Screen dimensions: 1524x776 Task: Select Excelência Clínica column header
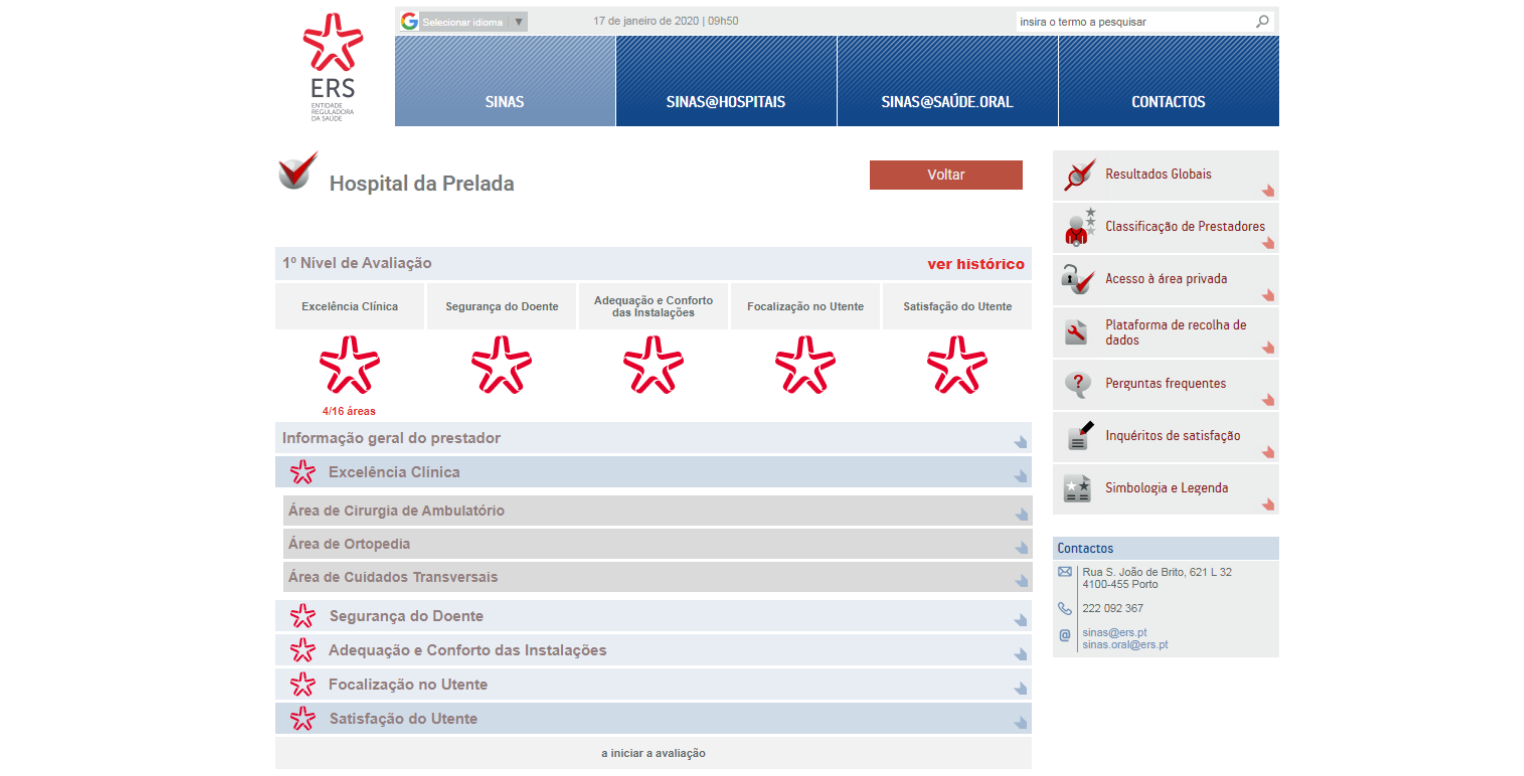[x=350, y=306]
